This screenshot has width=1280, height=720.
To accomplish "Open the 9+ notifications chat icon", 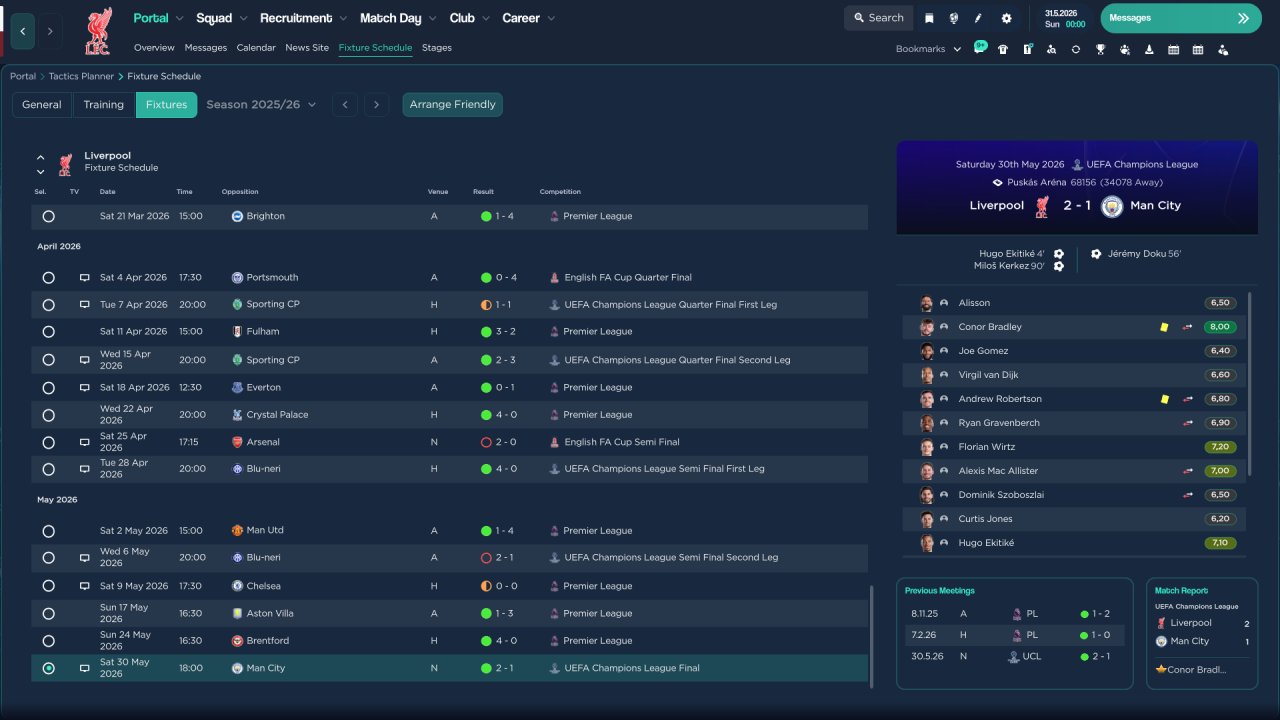I will (980, 48).
